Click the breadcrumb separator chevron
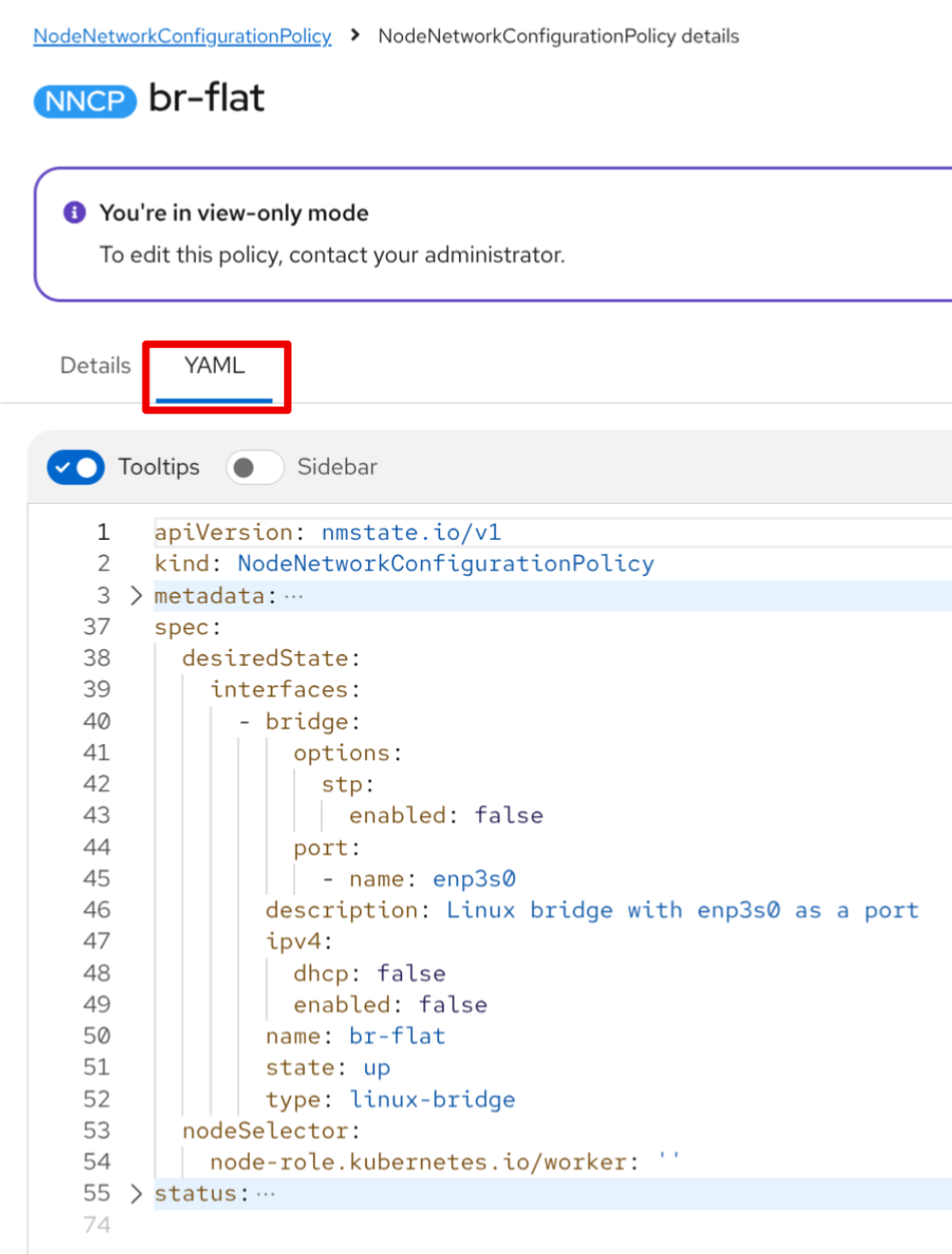 355,35
